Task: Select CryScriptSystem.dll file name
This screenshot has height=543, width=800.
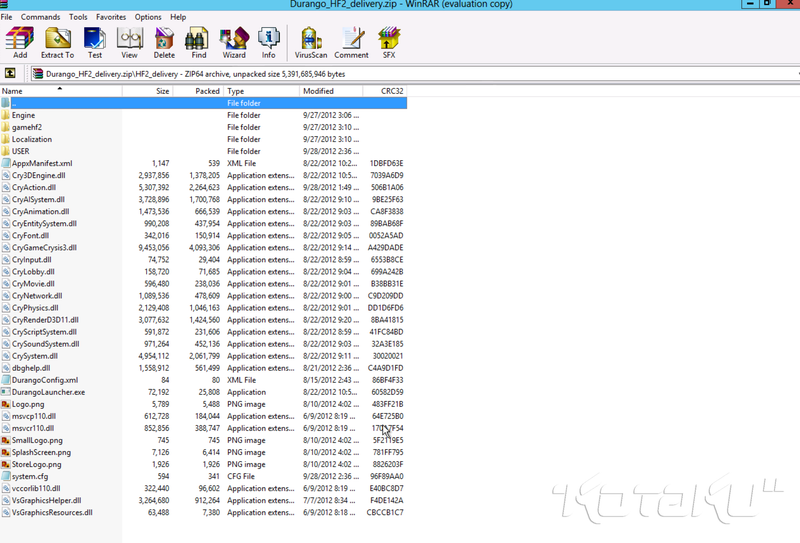Action: click(44, 332)
